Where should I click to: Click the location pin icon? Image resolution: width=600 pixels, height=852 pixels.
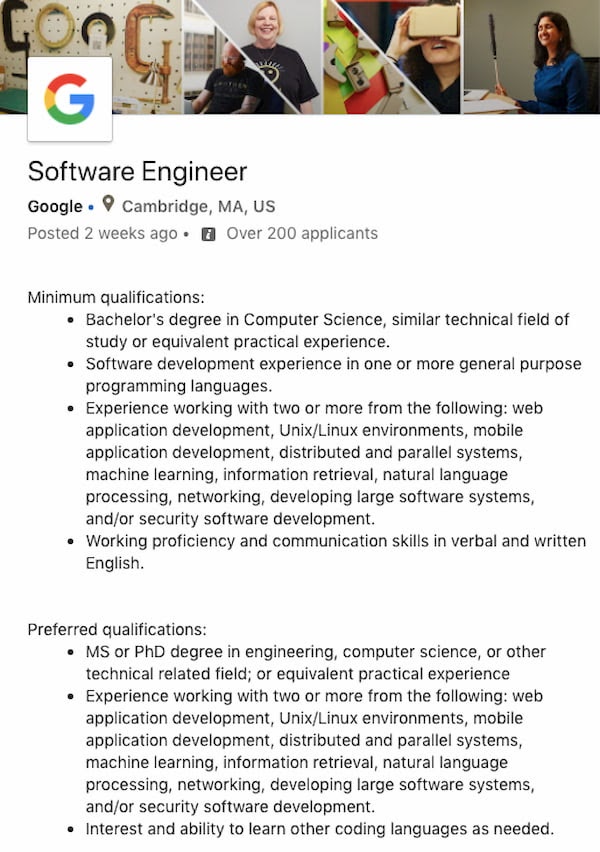(108, 205)
